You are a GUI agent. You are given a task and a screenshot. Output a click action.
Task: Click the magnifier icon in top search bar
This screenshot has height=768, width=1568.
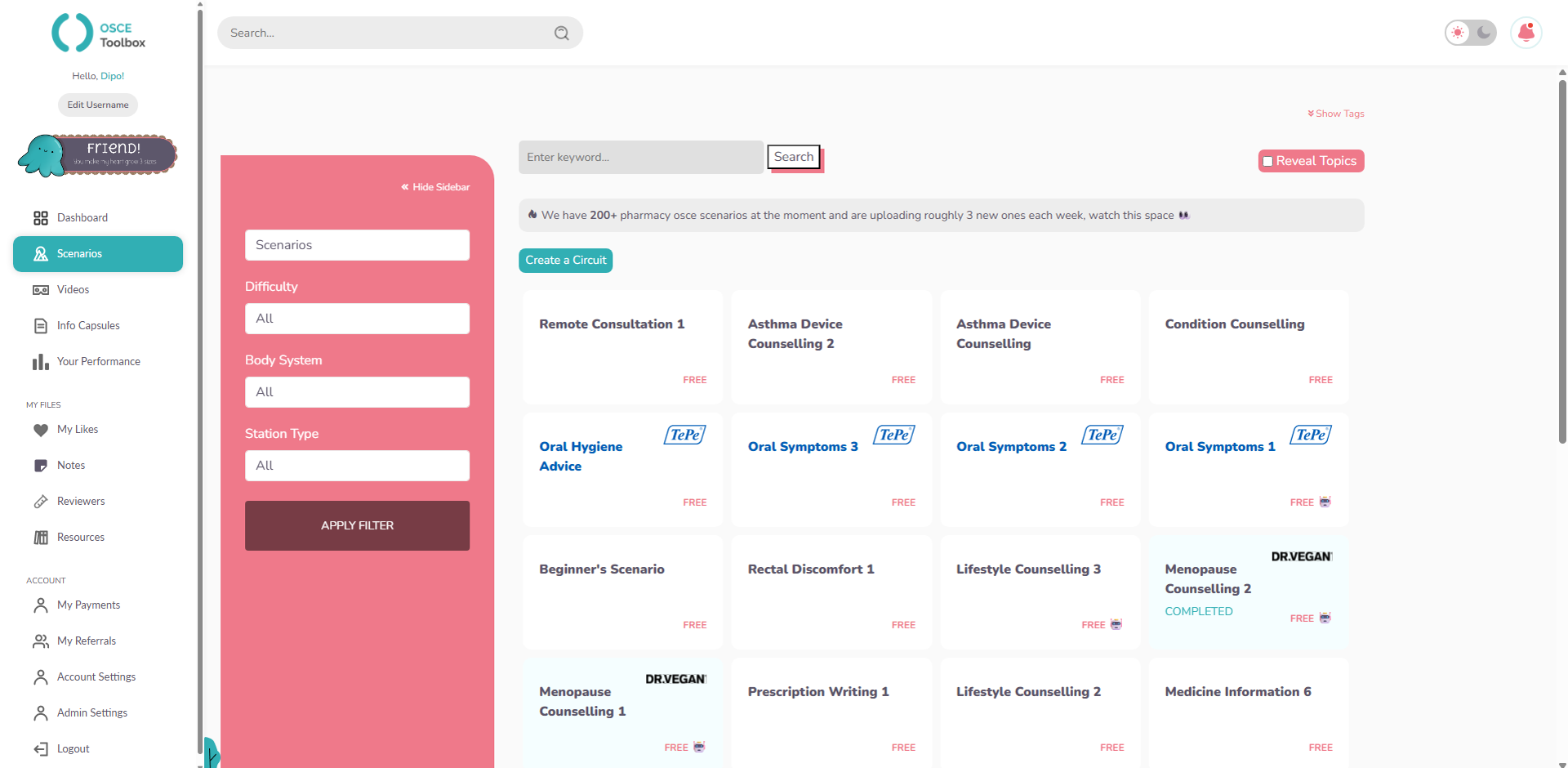click(562, 33)
